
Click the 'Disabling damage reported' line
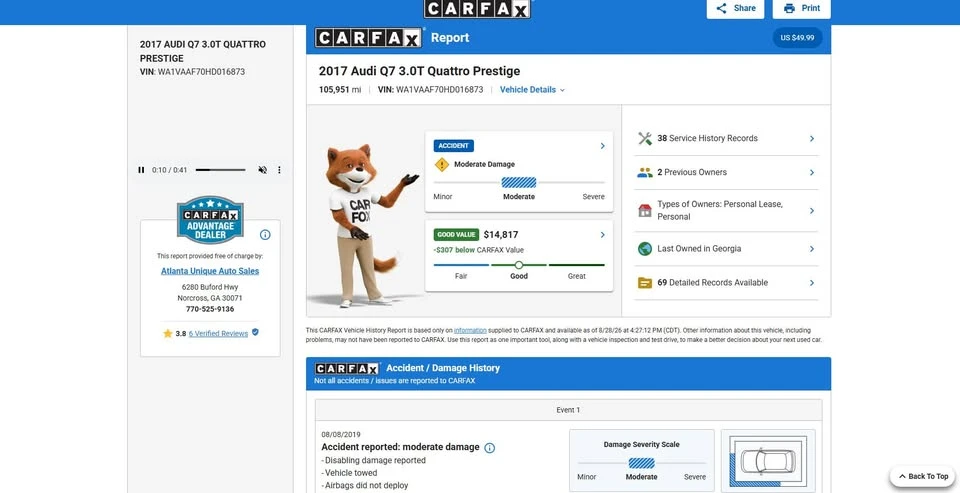tap(373, 461)
